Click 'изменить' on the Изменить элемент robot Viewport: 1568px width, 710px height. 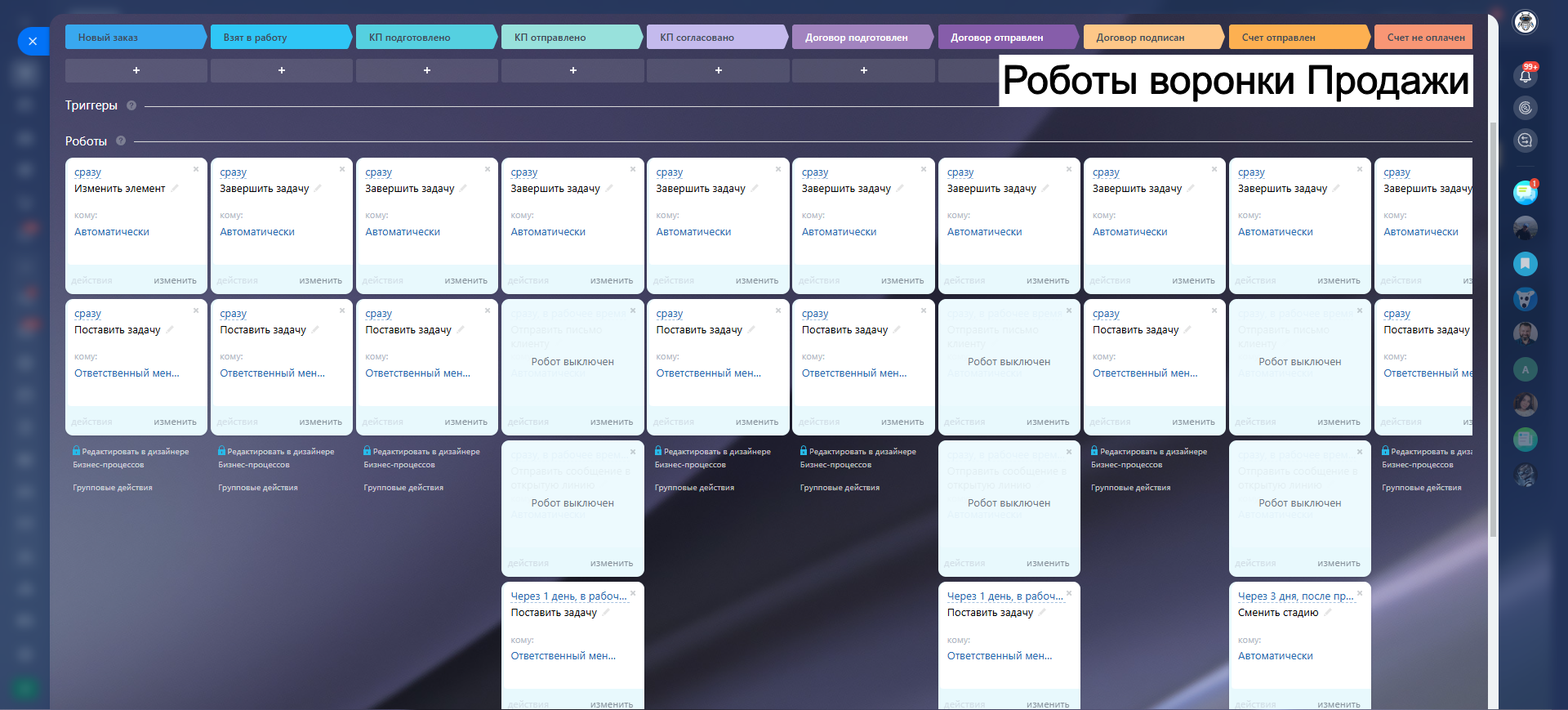click(175, 280)
